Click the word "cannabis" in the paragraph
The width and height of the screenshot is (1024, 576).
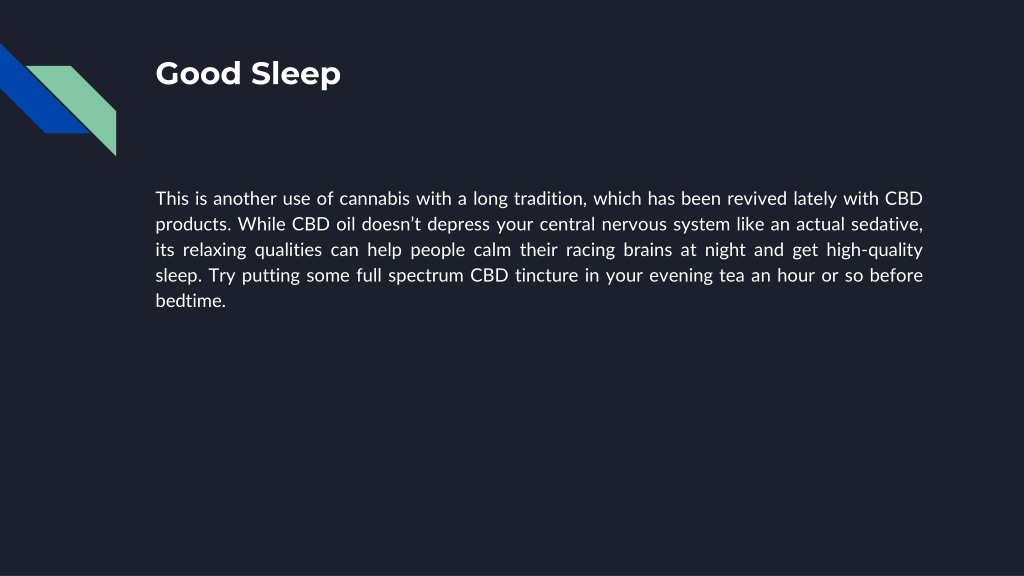point(374,198)
